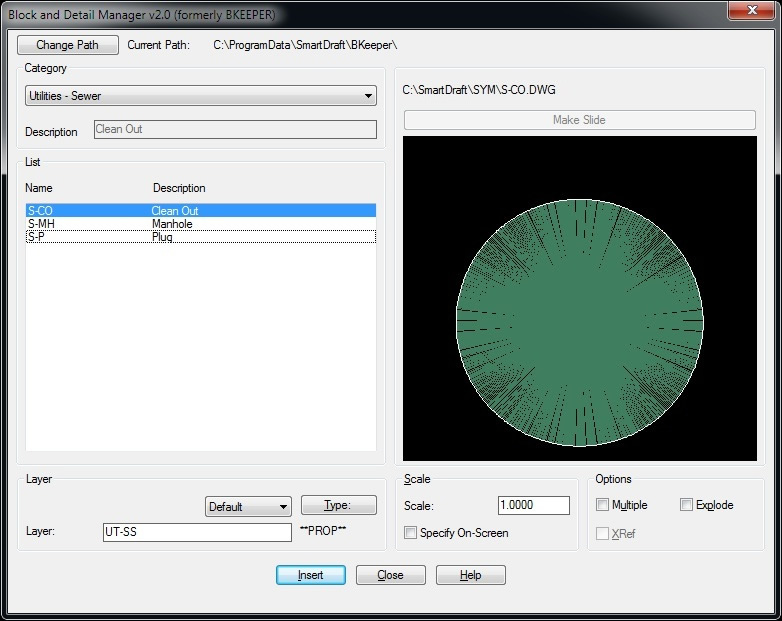The height and width of the screenshot is (621, 782).
Task: Click the Clean Out symbol preview
Action: (580, 298)
